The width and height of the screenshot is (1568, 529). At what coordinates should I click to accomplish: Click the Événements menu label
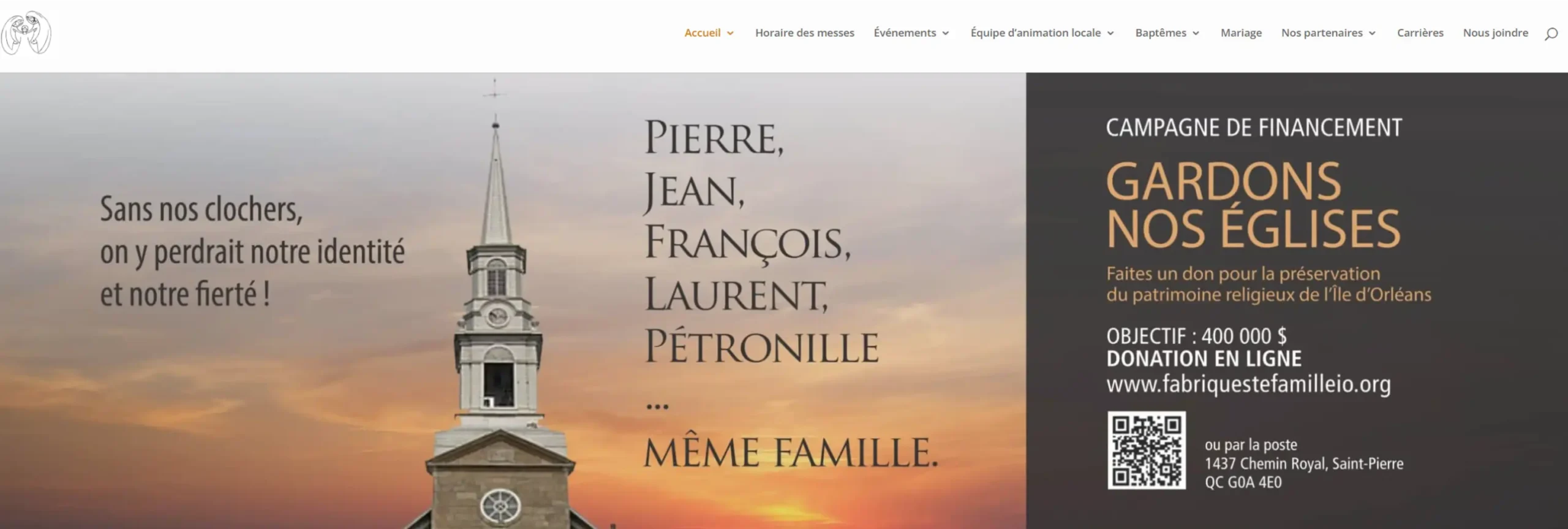pyautogui.click(x=905, y=33)
